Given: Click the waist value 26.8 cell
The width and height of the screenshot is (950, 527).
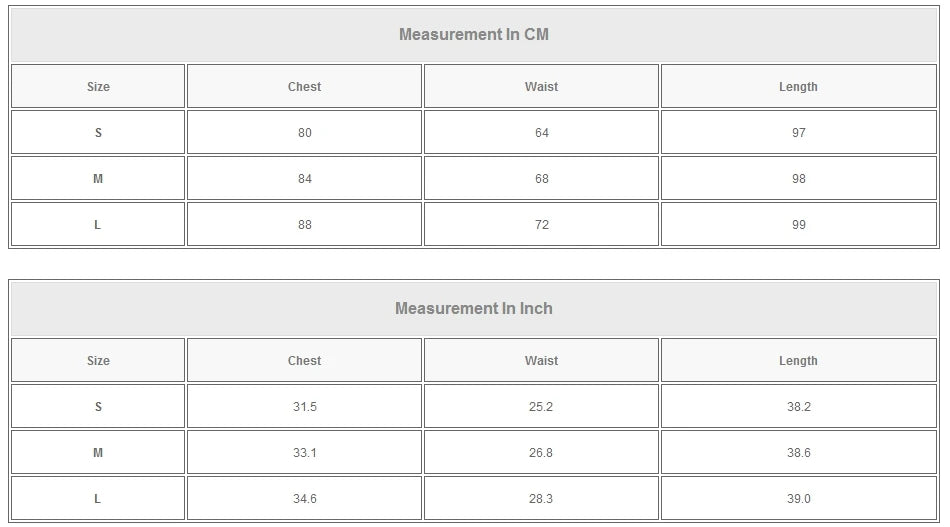Looking at the screenshot, I should [541, 453].
